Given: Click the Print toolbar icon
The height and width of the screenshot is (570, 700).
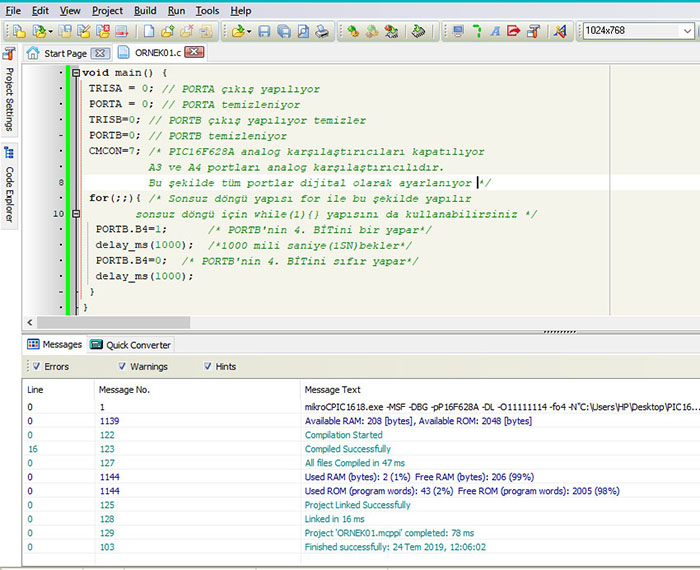Looking at the screenshot, I should tap(322, 31).
